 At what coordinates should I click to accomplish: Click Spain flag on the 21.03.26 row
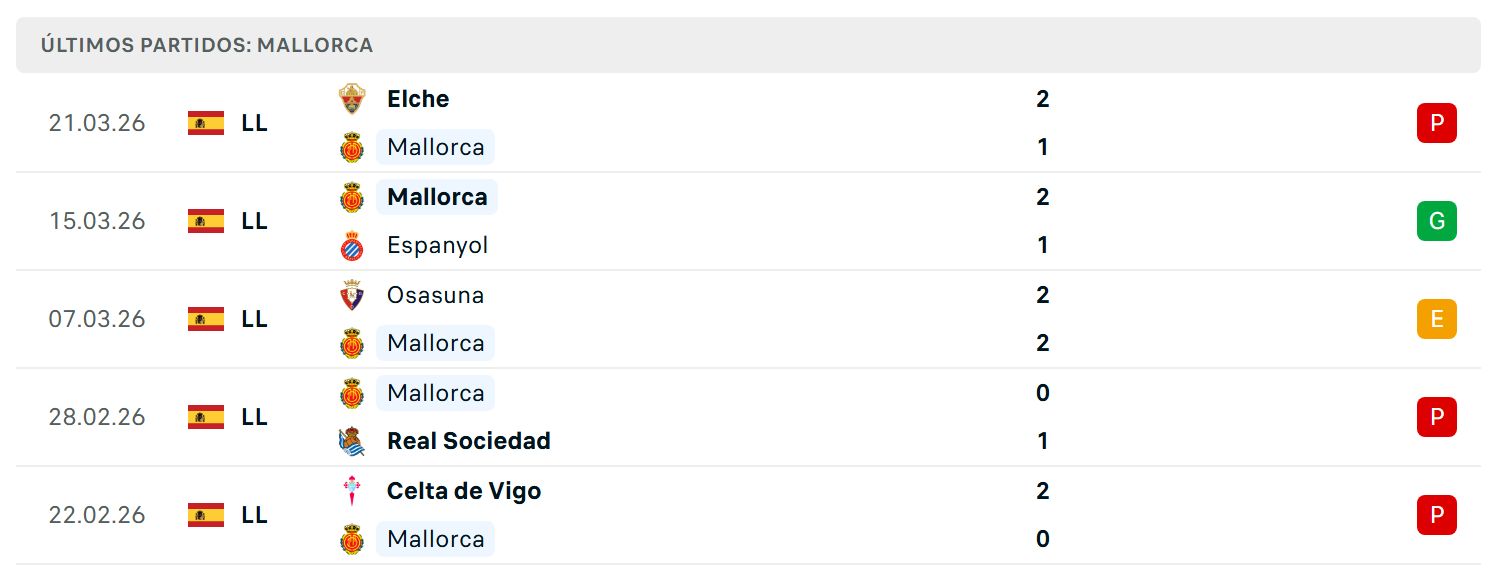click(x=206, y=123)
